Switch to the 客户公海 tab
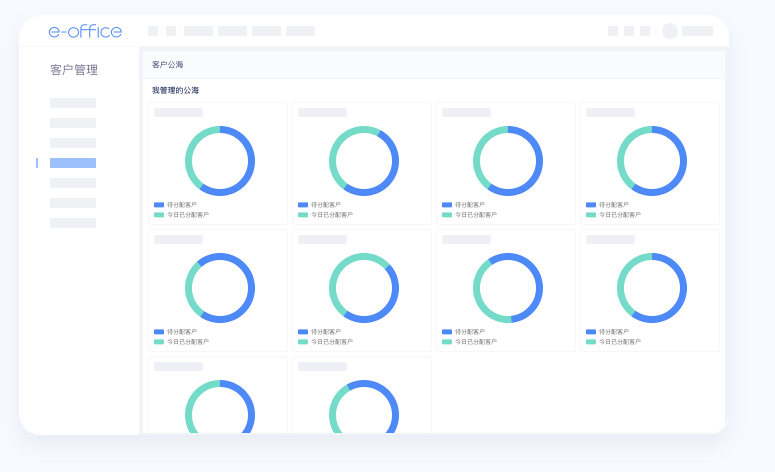The image size is (775, 472). (x=168, y=65)
